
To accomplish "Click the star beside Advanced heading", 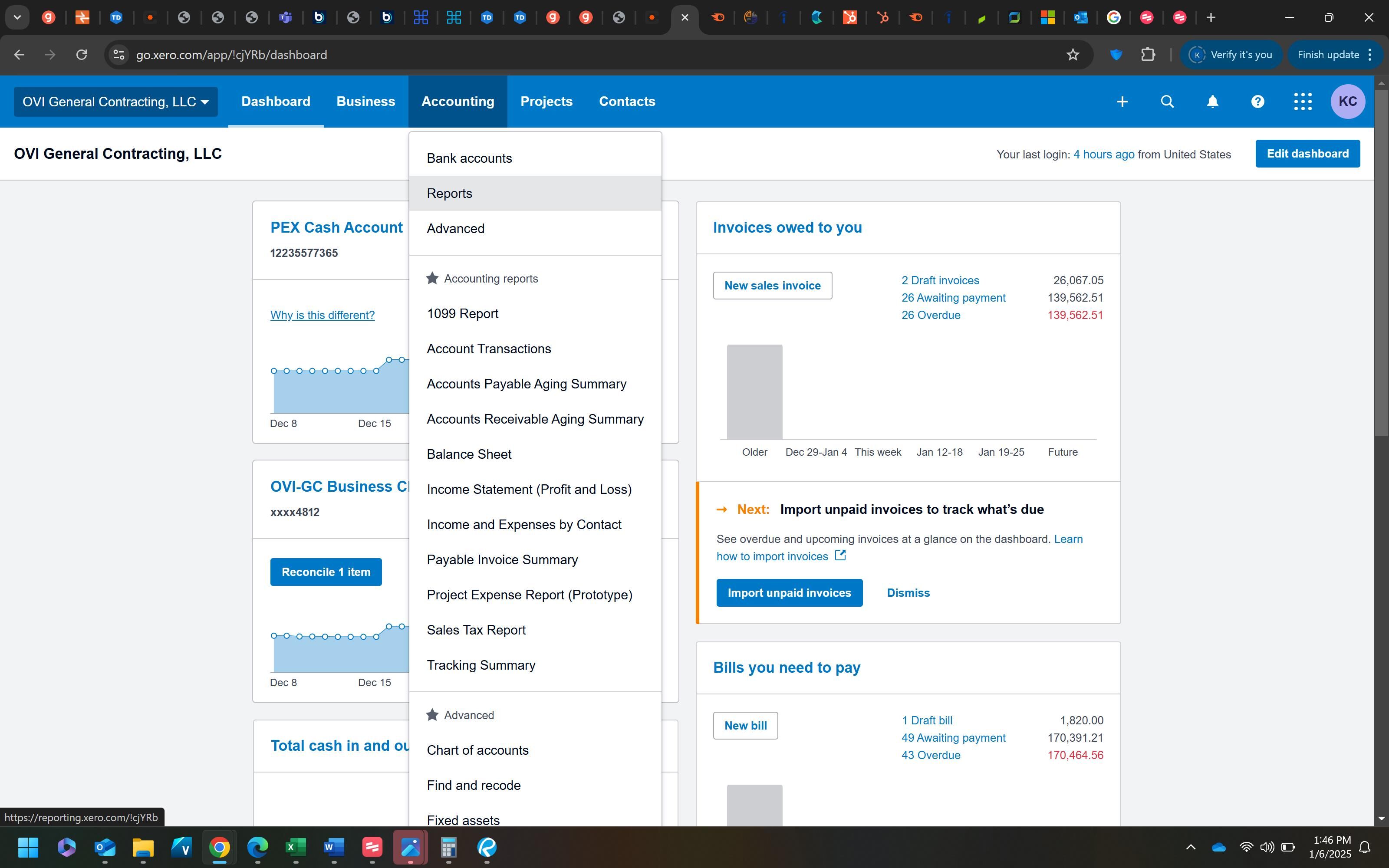I will [432, 715].
